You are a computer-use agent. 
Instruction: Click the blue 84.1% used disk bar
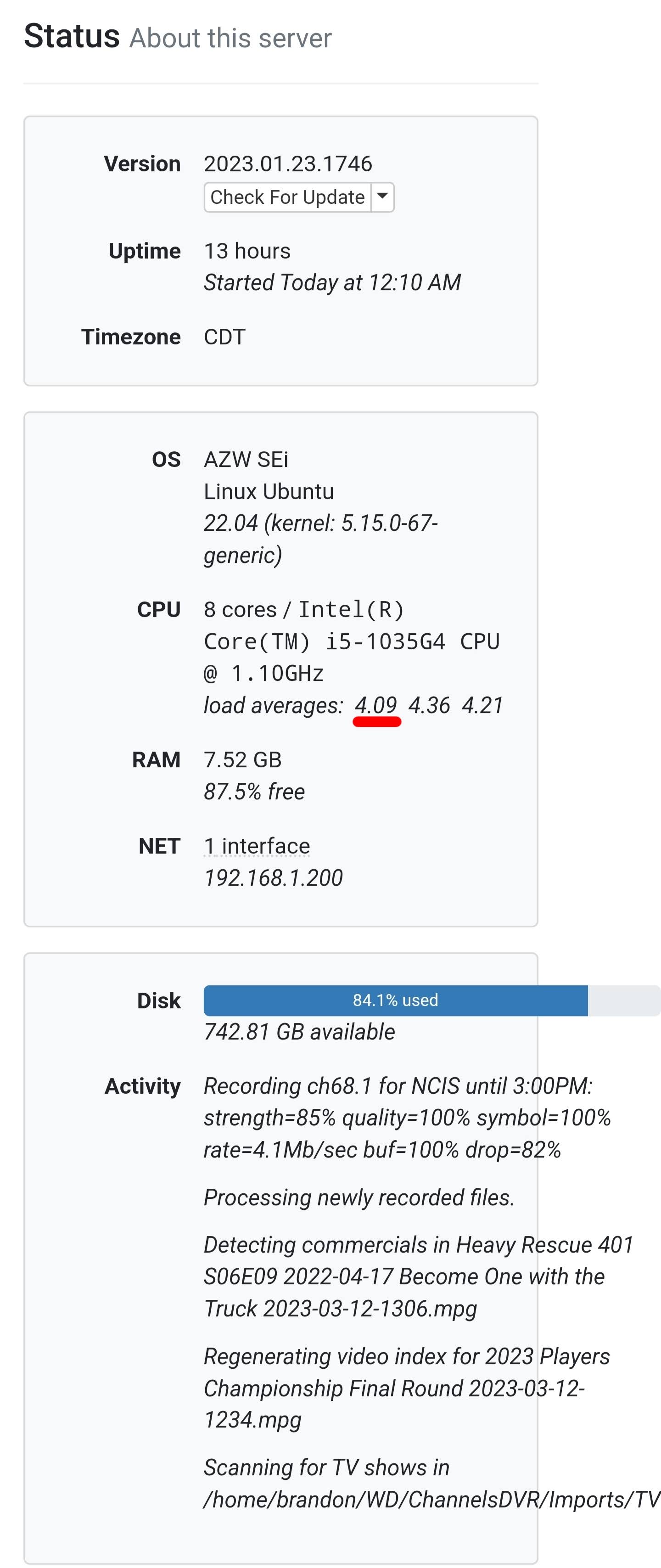[x=395, y=1000]
